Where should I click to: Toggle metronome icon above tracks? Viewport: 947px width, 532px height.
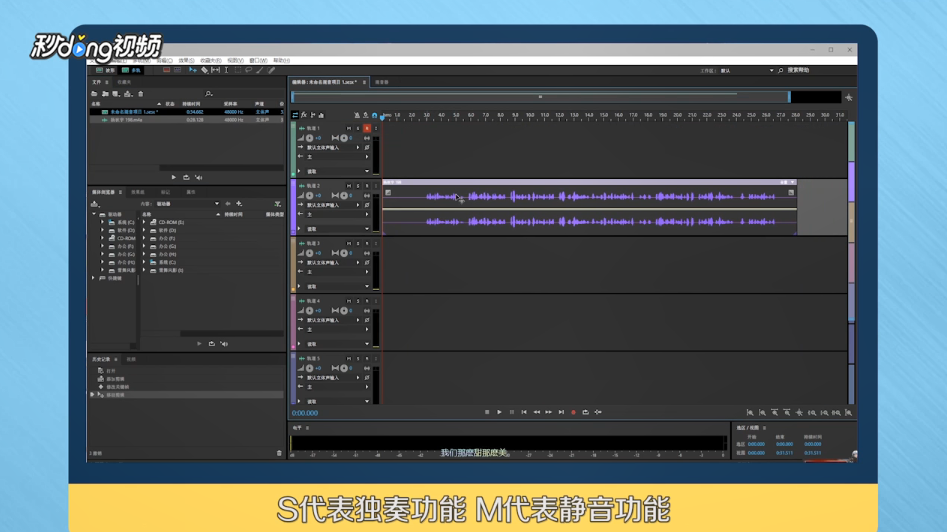357,115
